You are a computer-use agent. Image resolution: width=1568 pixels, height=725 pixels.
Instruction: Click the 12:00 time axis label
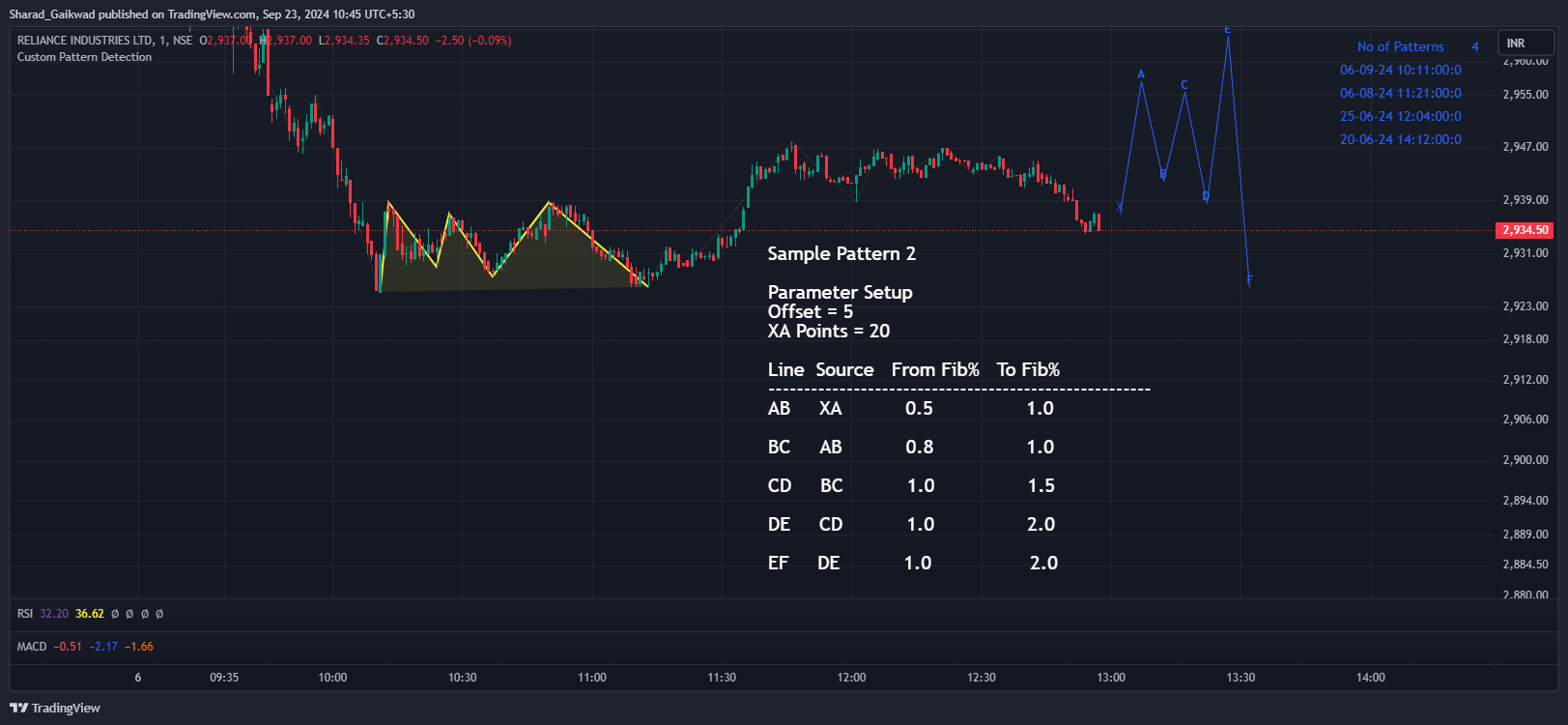point(851,678)
